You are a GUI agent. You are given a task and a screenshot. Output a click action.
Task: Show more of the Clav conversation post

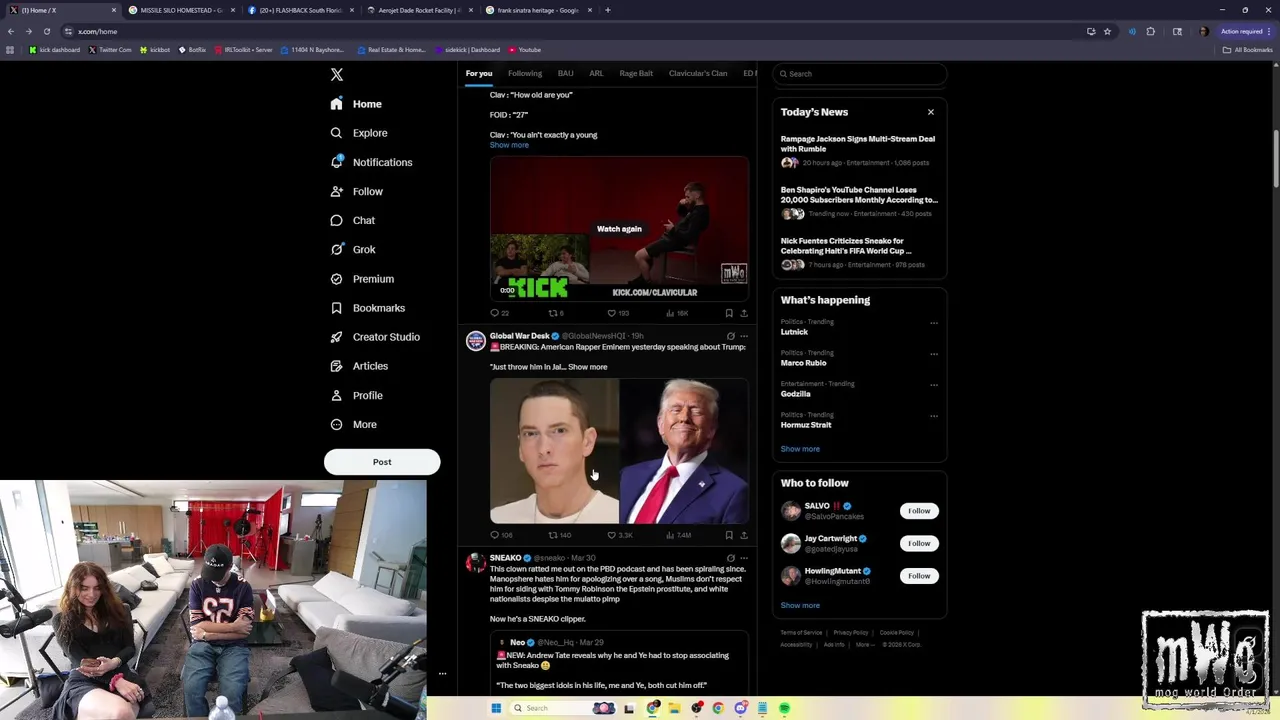click(x=509, y=145)
